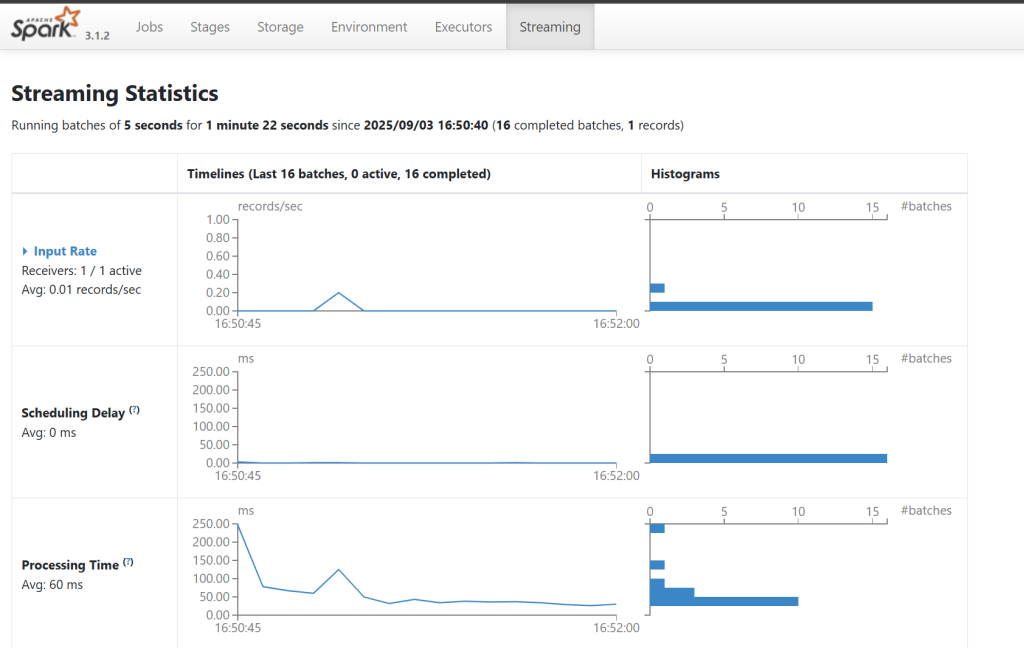Select the Environment tab
This screenshot has width=1024, height=648.
tap(369, 27)
